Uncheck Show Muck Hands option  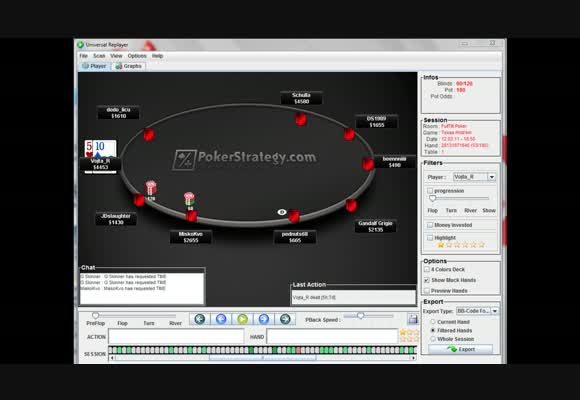point(427,280)
